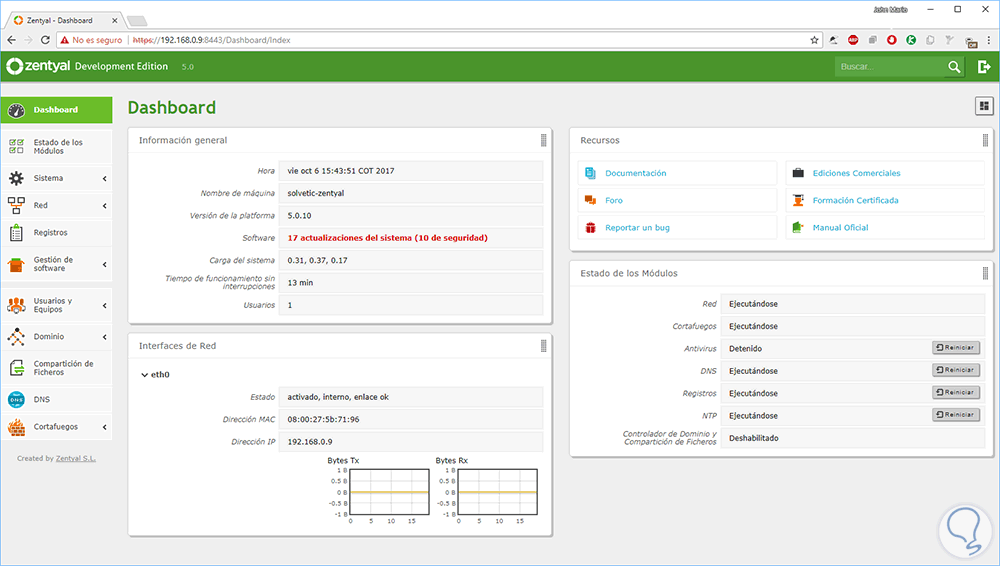Click the Registros clipboard icon

(x=17, y=233)
